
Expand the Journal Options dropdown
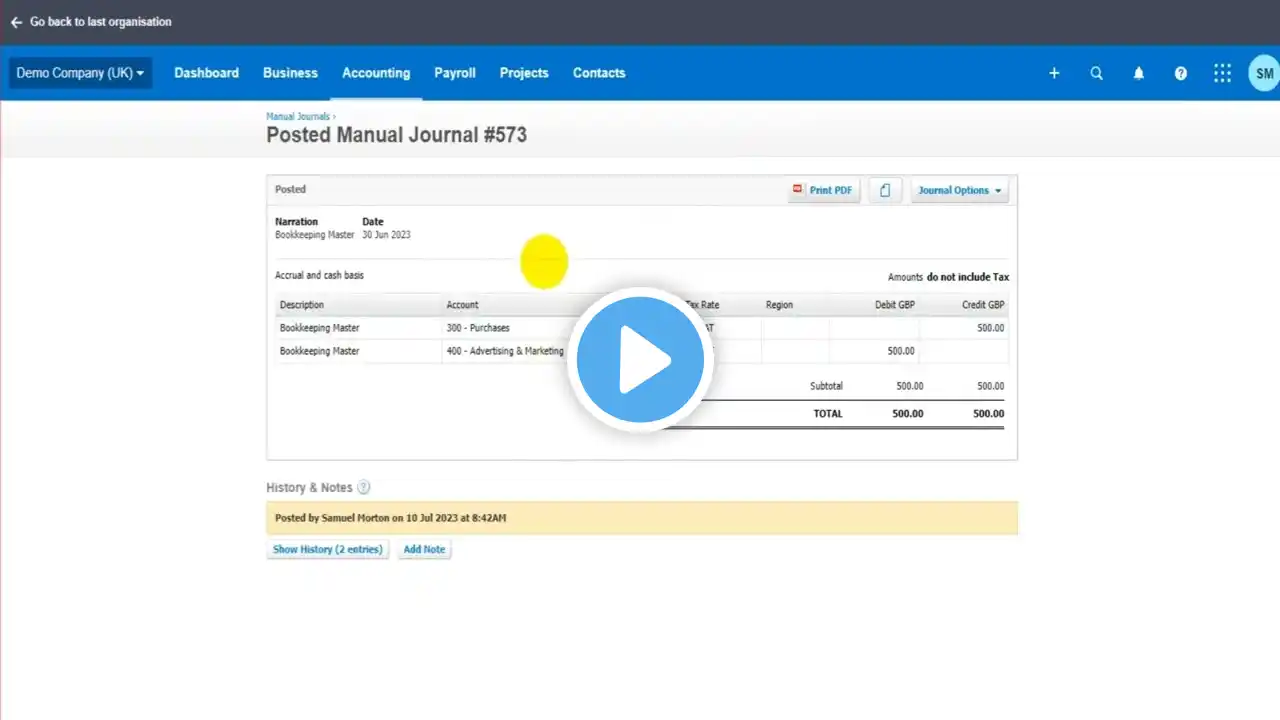[x=959, y=190]
